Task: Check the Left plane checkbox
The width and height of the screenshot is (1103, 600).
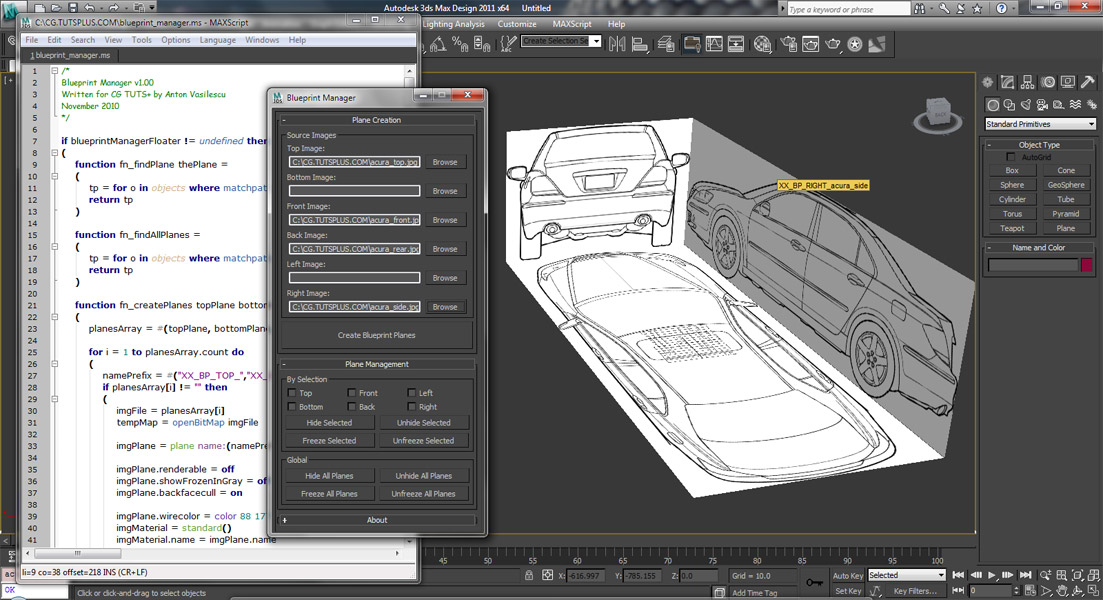Action: click(x=412, y=392)
